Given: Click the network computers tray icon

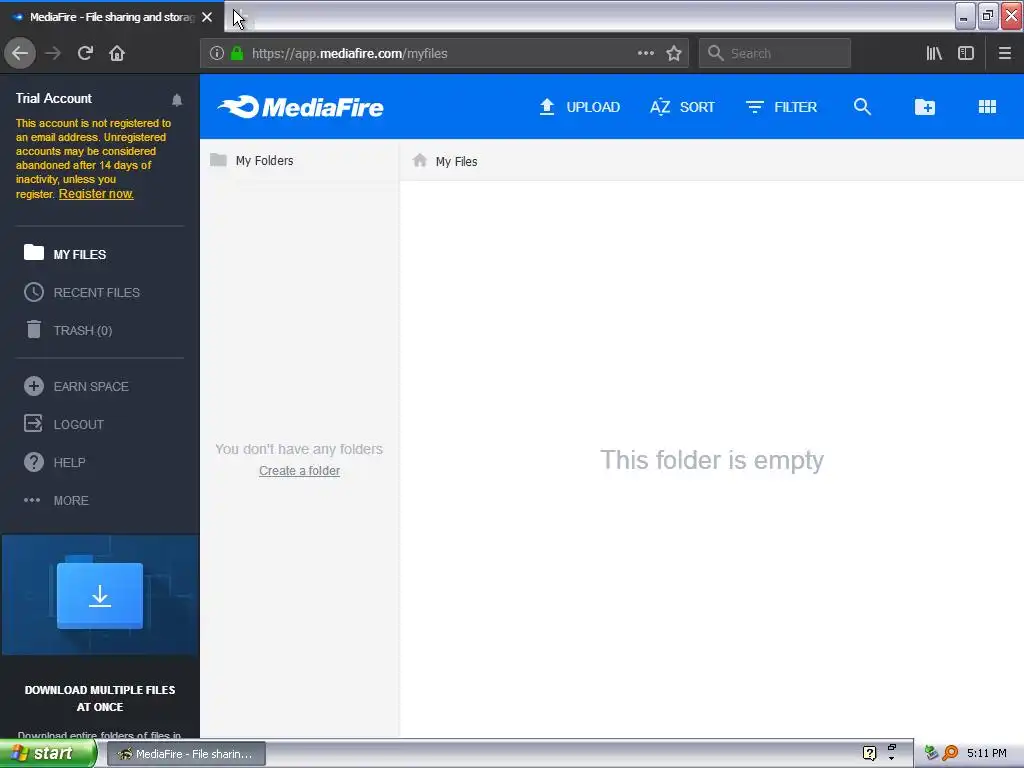Looking at the screenshot, I should pyautogui.click(x=931, y=753).
